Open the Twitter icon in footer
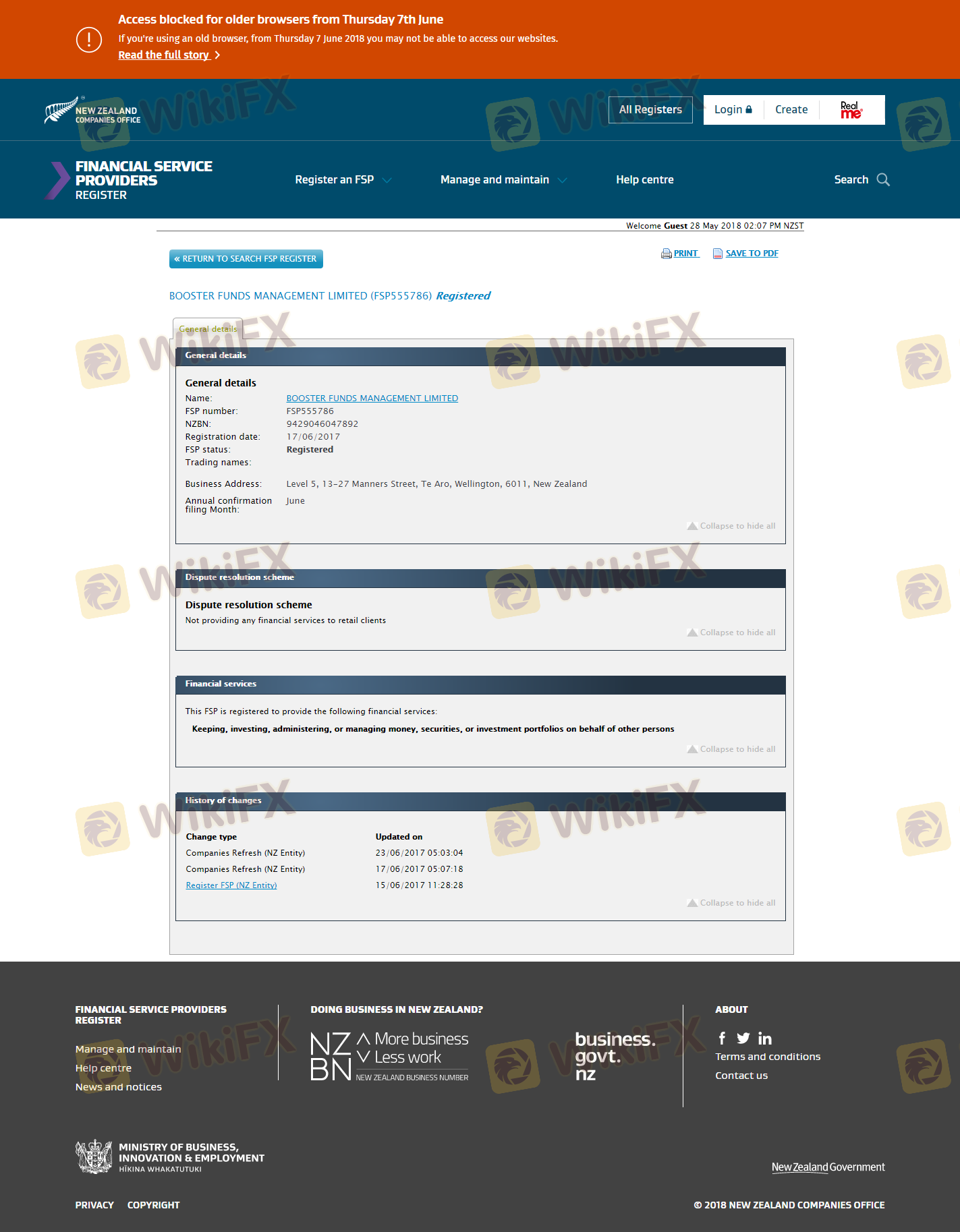Screen dimensions: 960x1232 coord(743,1038)
